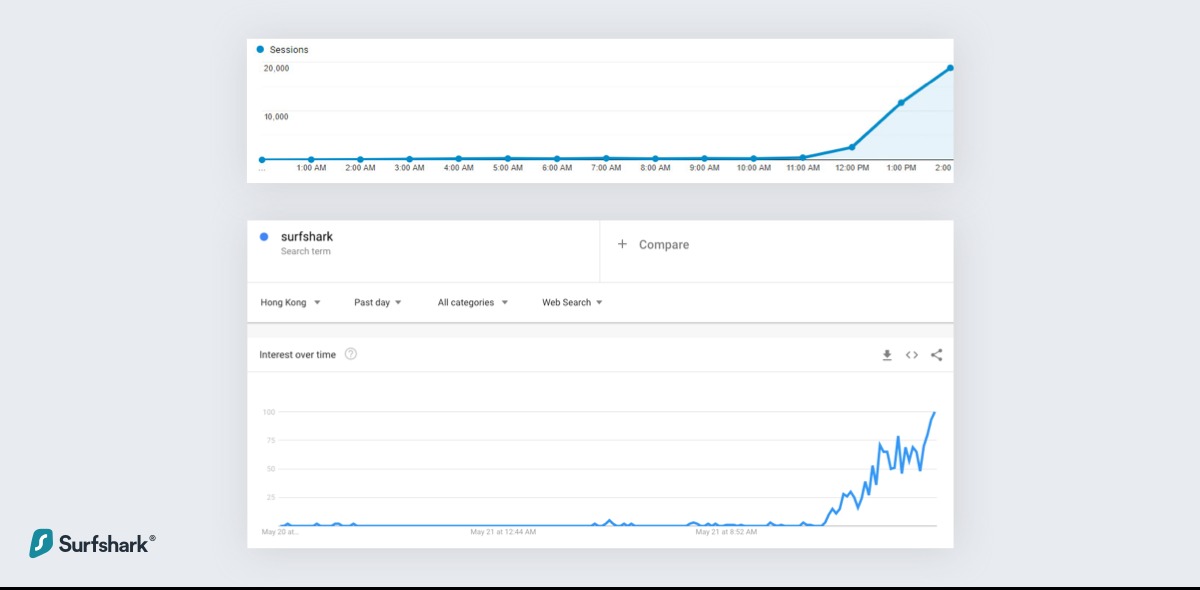Click the 10,000 y-axis label
The width and height of the screenshot is (1200, 590).
[x=276, y=116]
